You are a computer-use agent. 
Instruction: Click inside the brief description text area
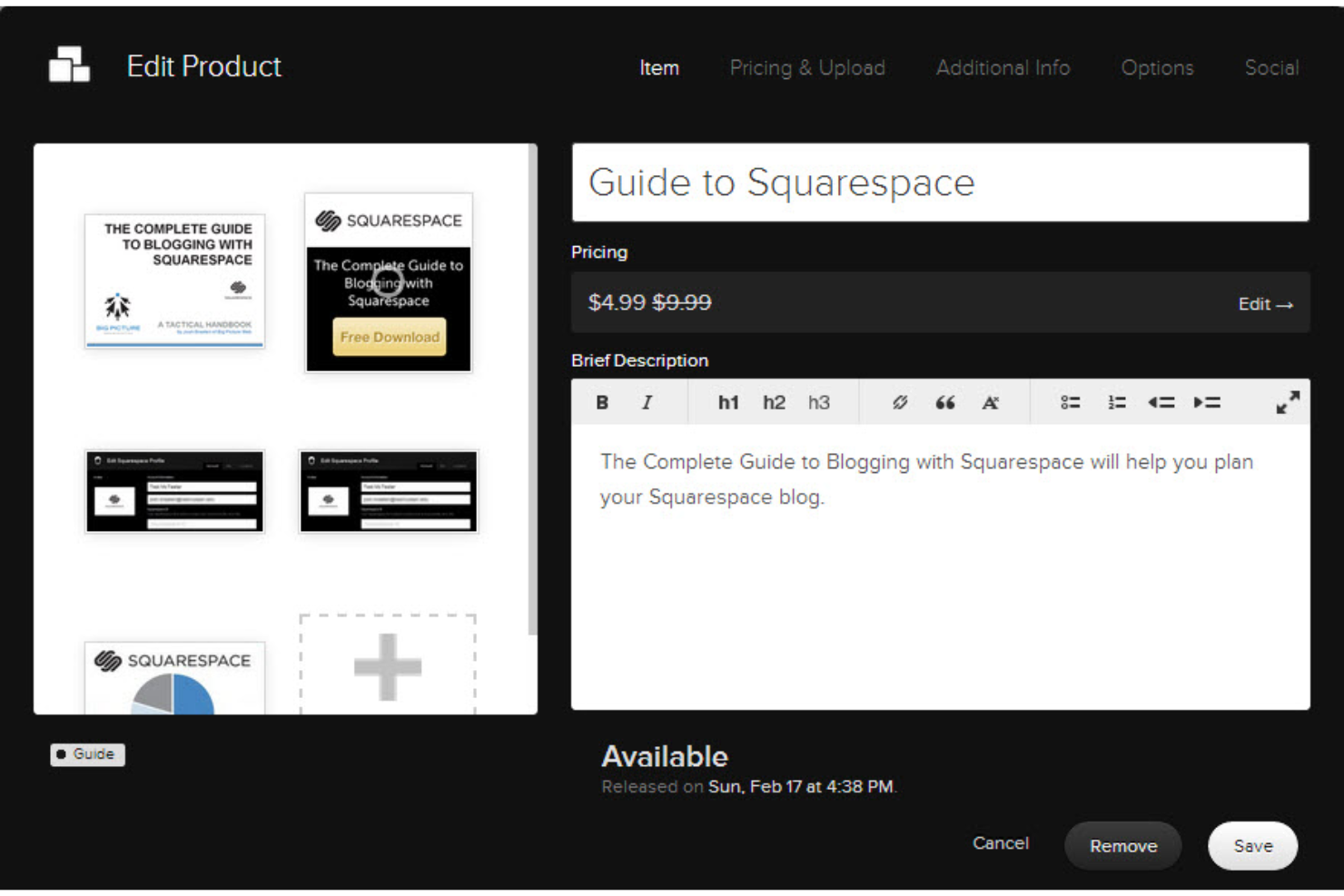[940, 567]
